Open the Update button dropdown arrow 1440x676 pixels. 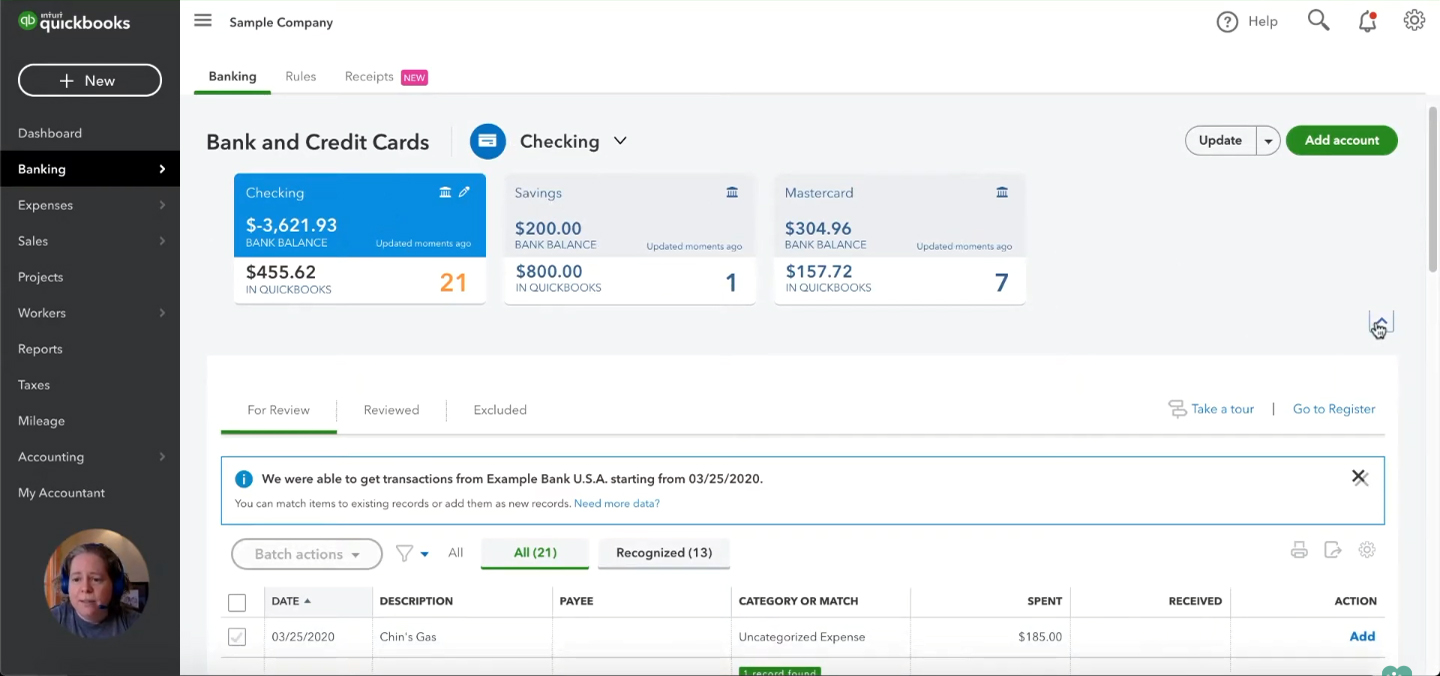coord(1268,141)
